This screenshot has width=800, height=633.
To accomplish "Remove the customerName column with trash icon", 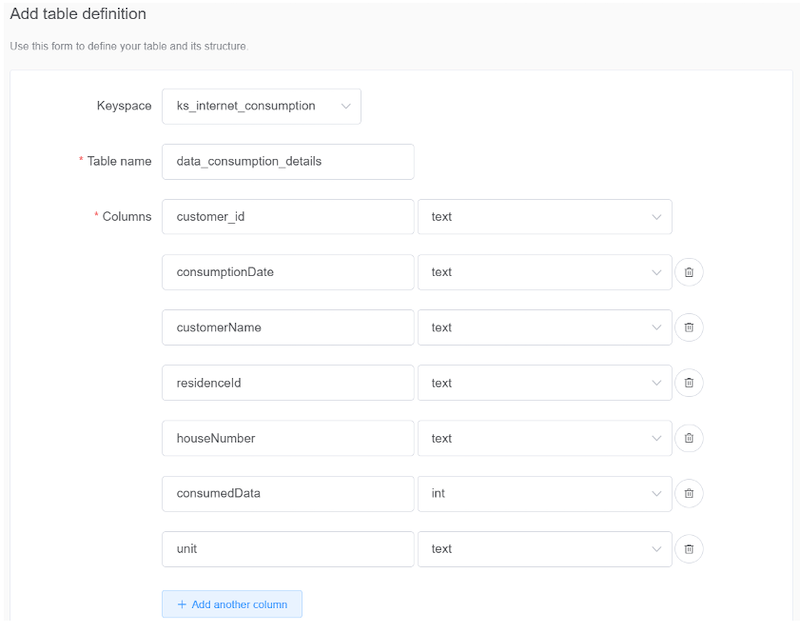I will [689, 327].
